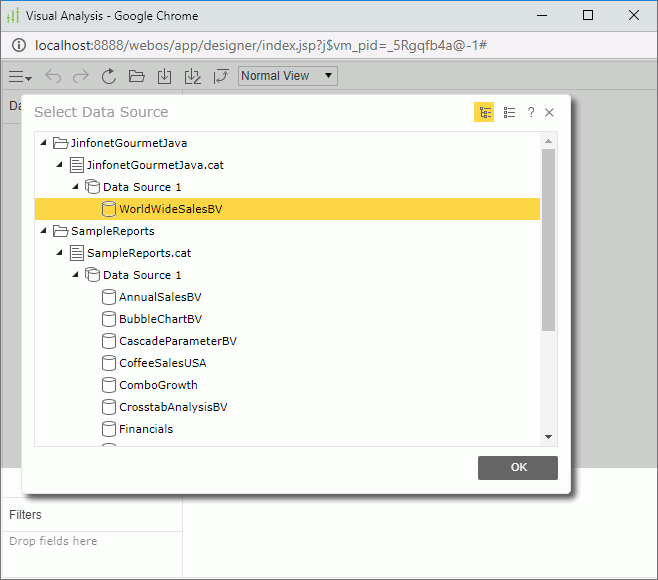Select CoffeeSalesUSA business view
The image size is (658, 580).
tap(163, 363)
